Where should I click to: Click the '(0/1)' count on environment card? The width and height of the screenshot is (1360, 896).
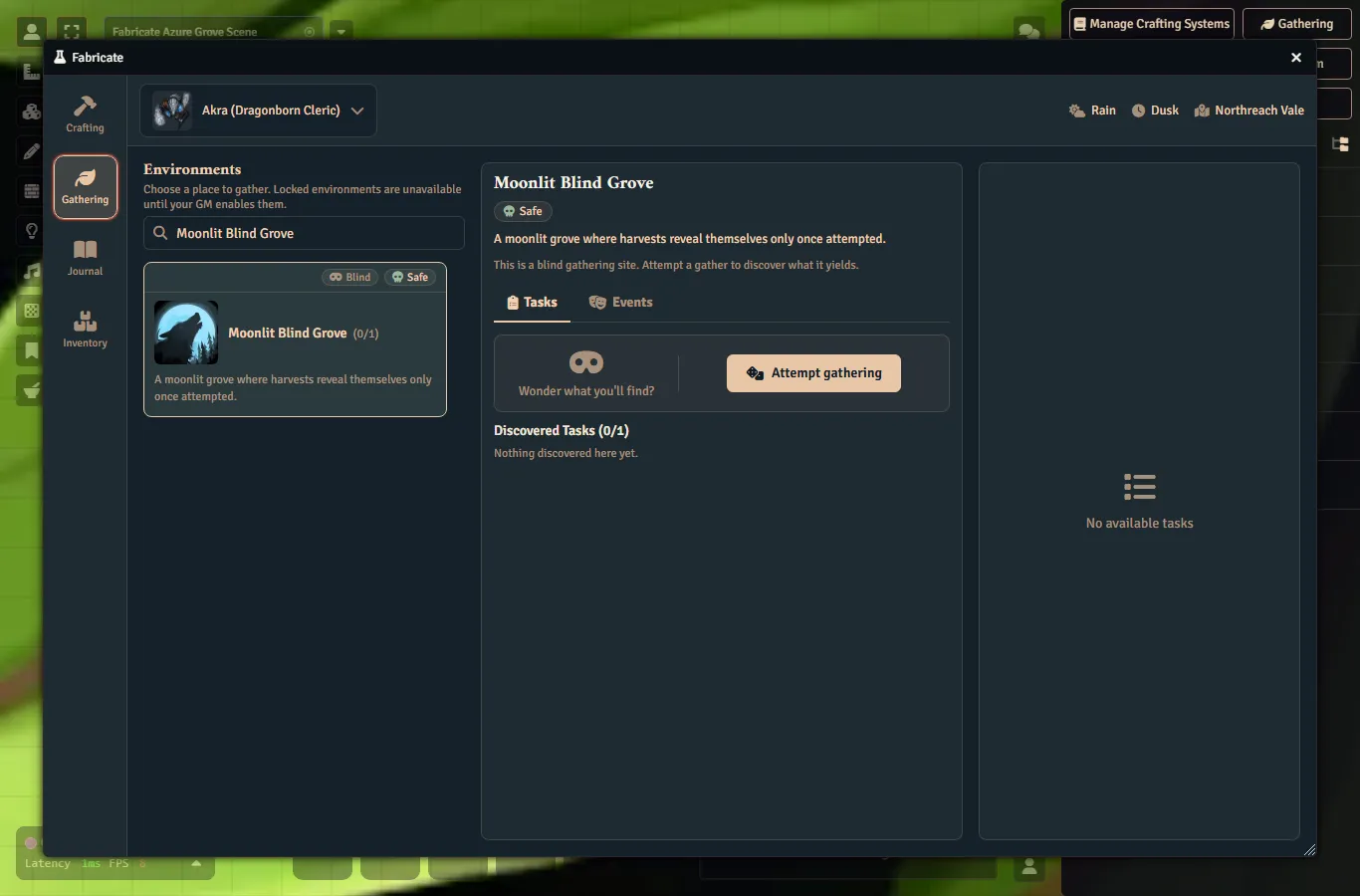coord(365,334)
